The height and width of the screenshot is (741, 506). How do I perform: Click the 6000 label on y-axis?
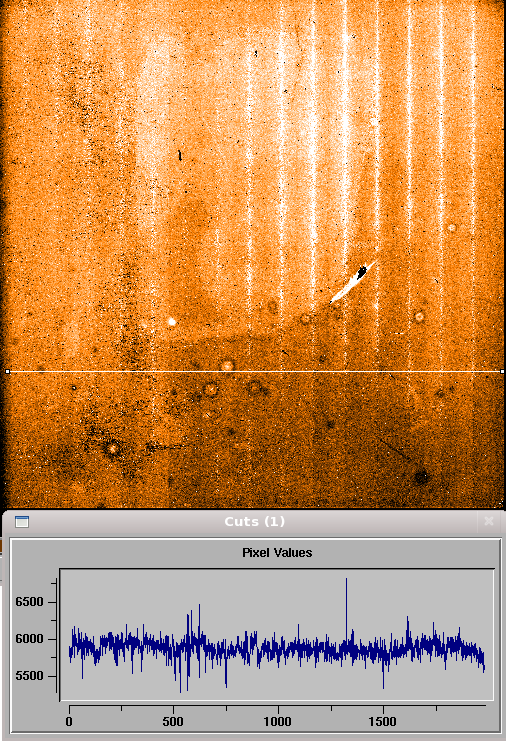pyautogui.click(x=29, y=639)
